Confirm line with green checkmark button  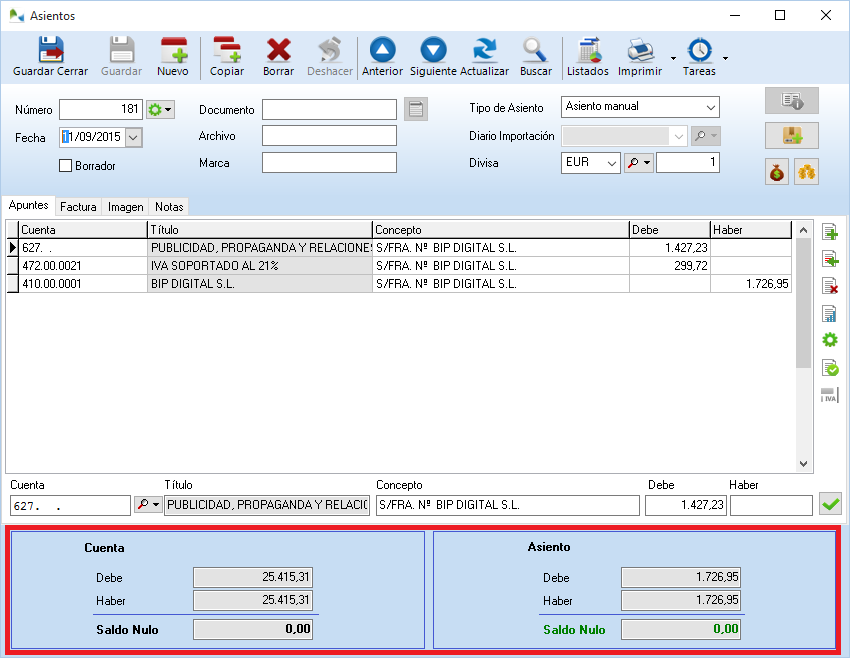coord(830,505)
